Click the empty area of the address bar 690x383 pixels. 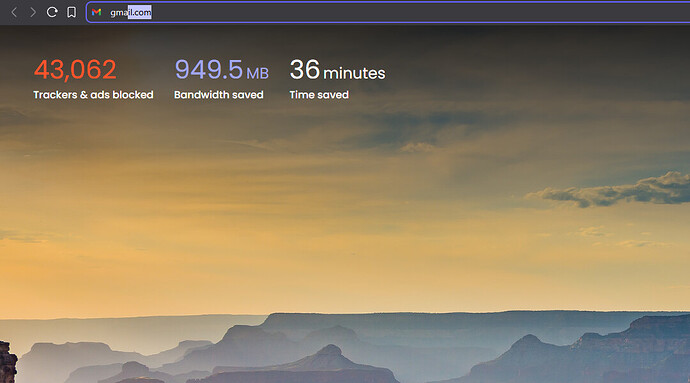[418, 12]
